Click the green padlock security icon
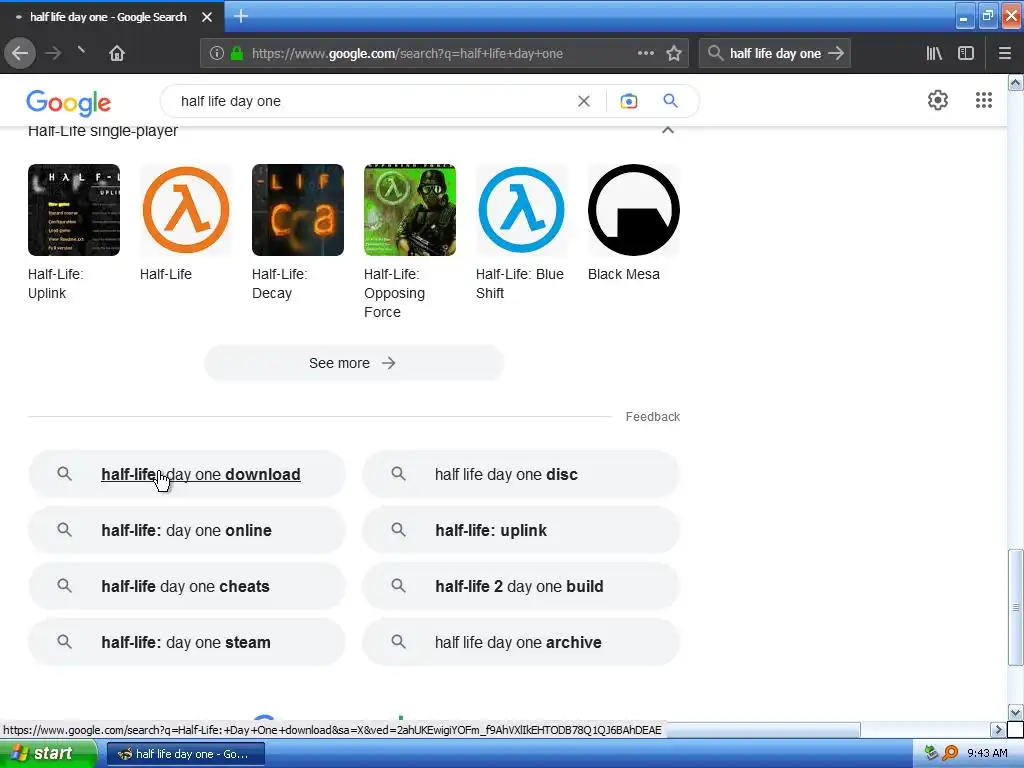Screen dimensions: 1024x768 pos(237,54)
